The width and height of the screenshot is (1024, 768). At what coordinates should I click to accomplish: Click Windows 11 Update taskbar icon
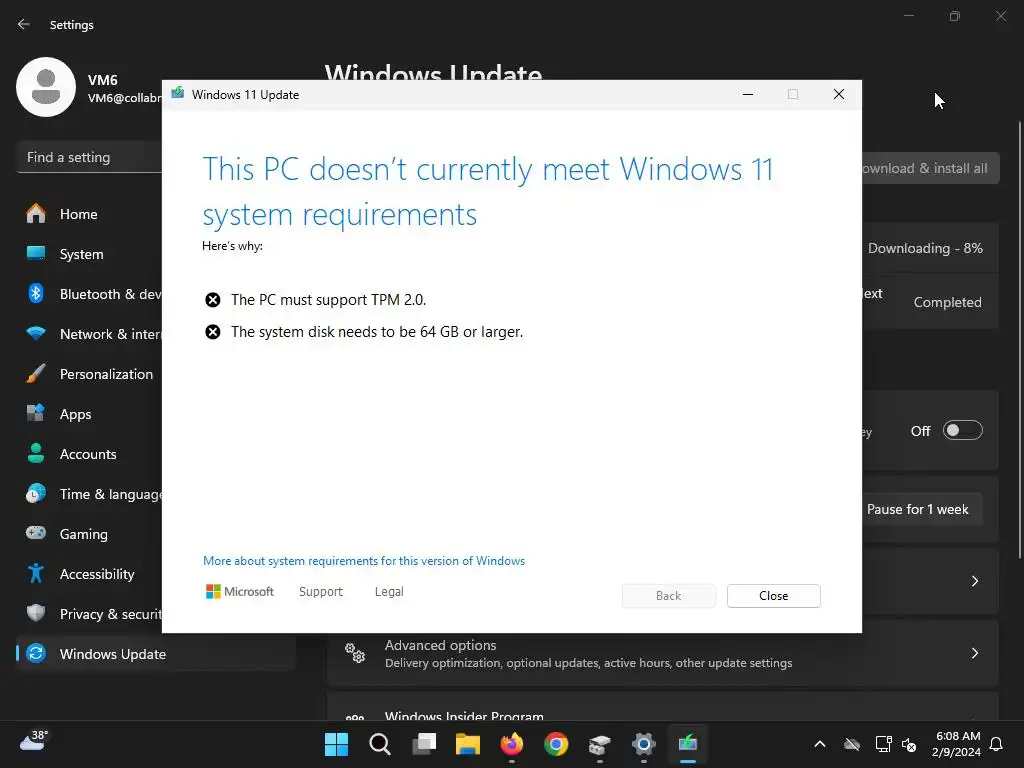point(688,744)
